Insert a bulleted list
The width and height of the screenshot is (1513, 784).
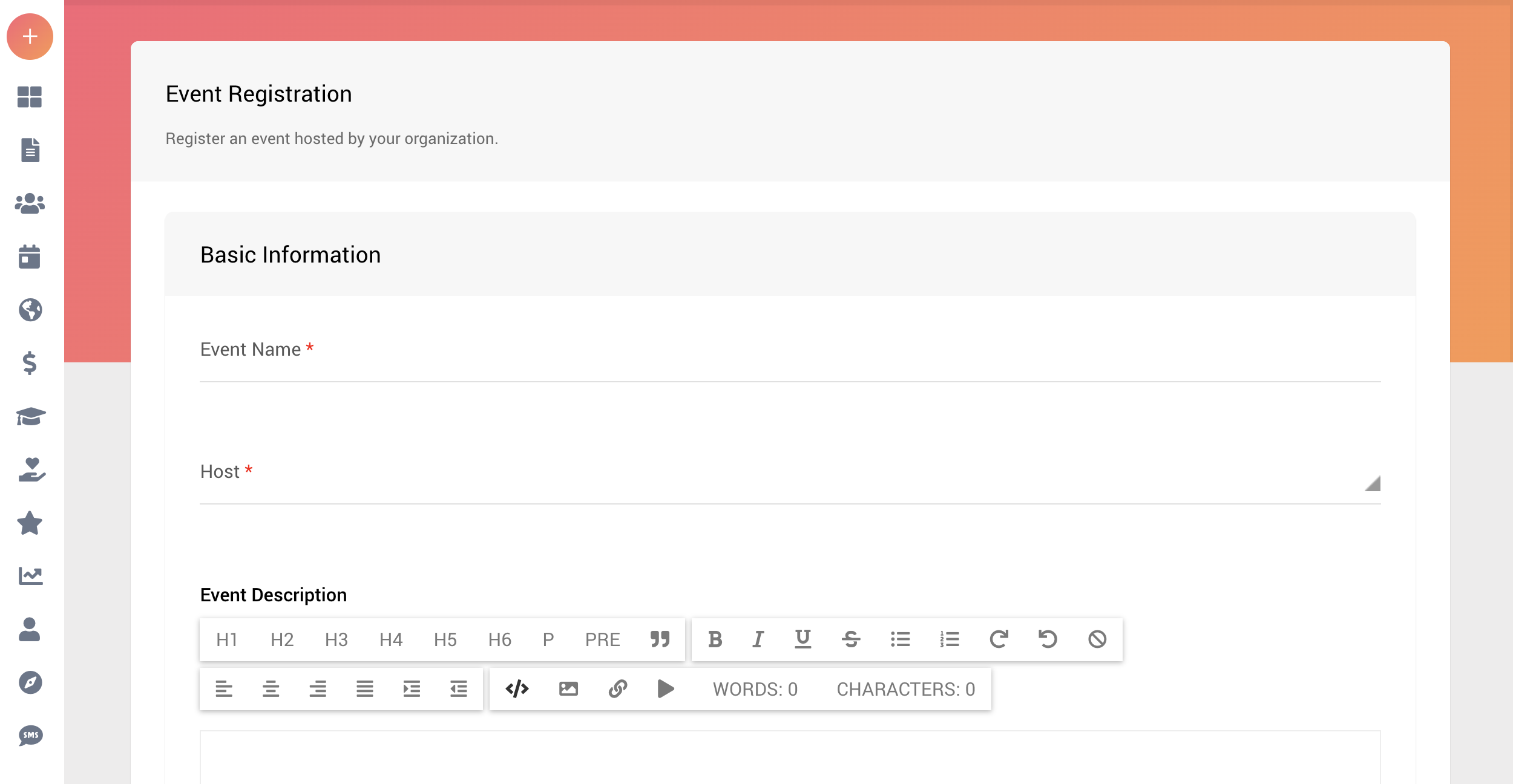point(901,639)
